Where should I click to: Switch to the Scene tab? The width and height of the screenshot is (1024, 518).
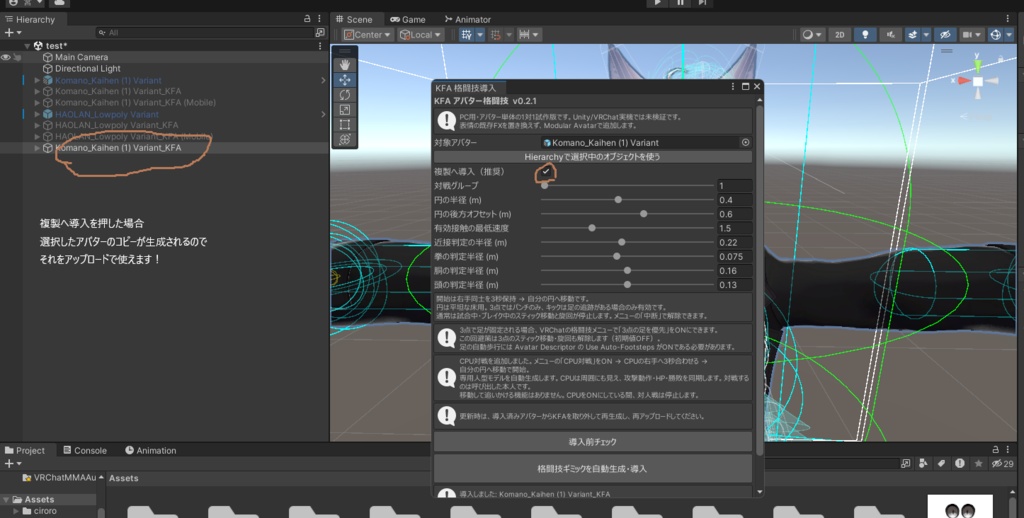coord(354,19)
